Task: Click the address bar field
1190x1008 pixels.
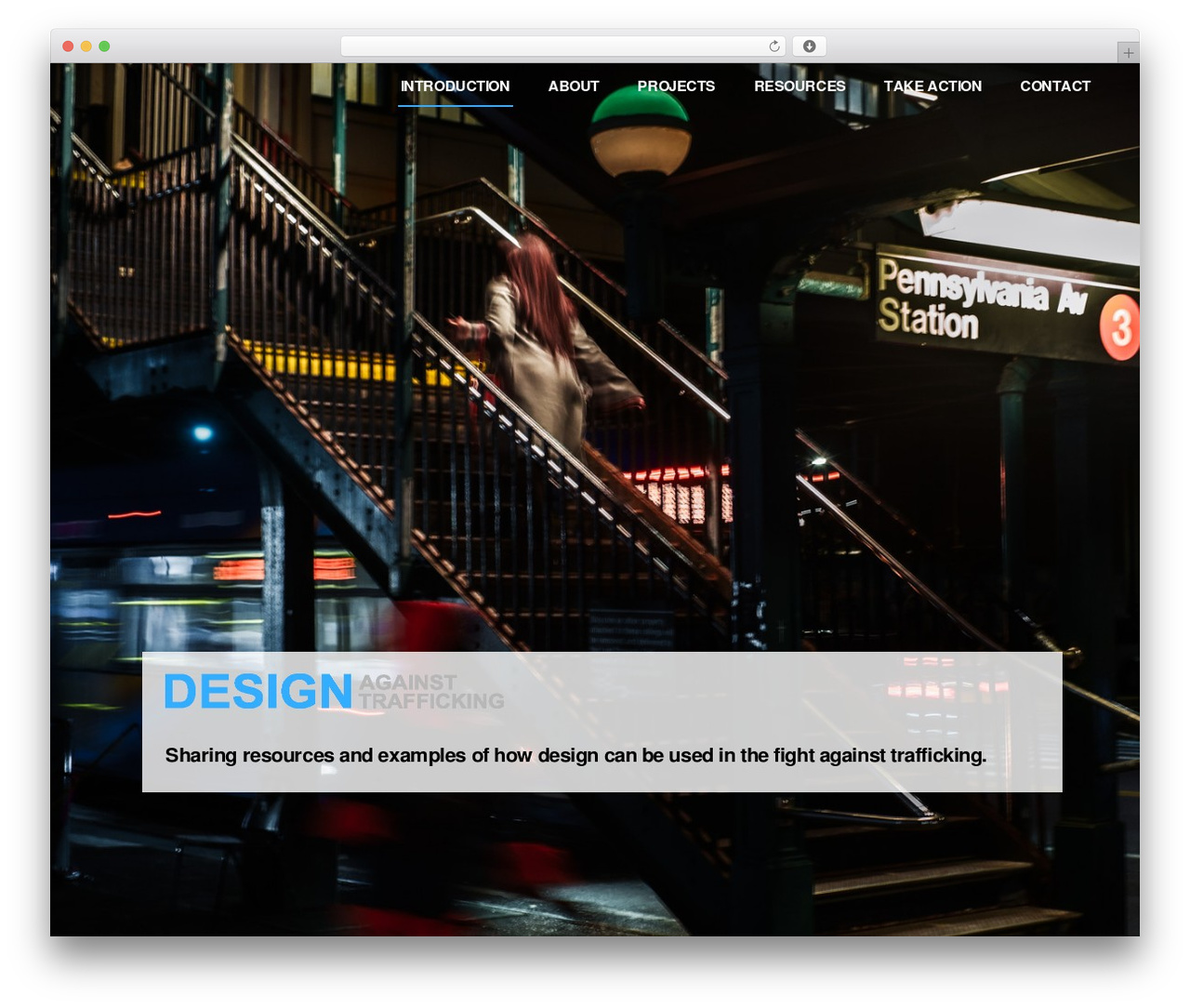Action: [562, 46]
